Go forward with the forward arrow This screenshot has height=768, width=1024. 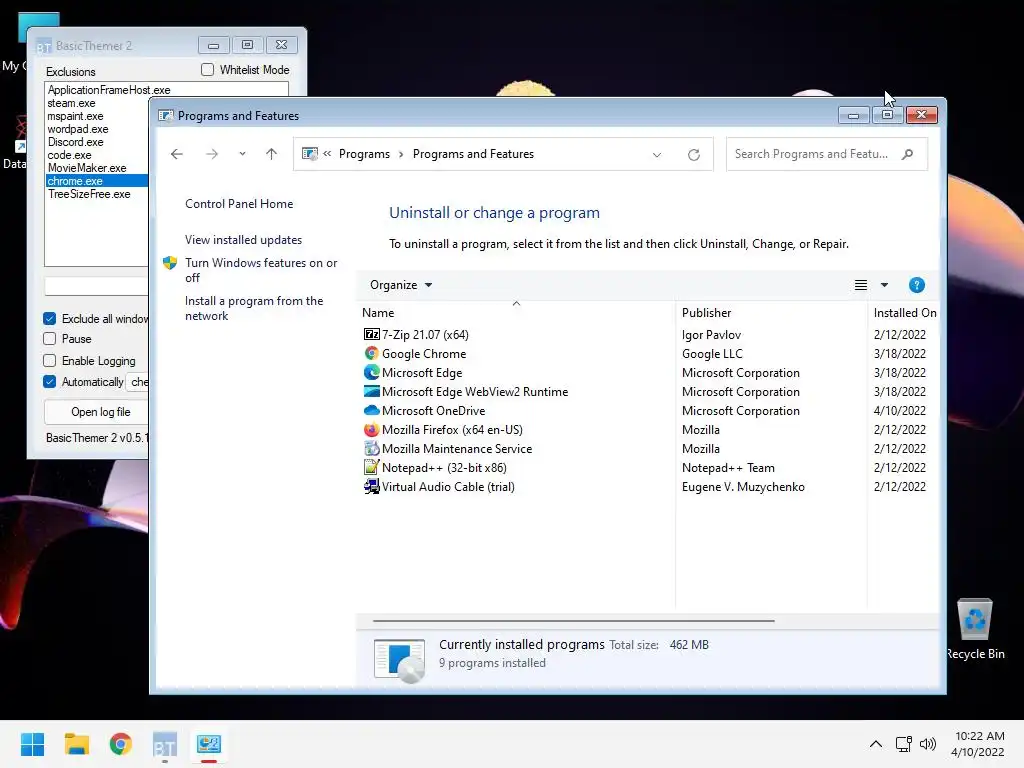tap(212, 154)
